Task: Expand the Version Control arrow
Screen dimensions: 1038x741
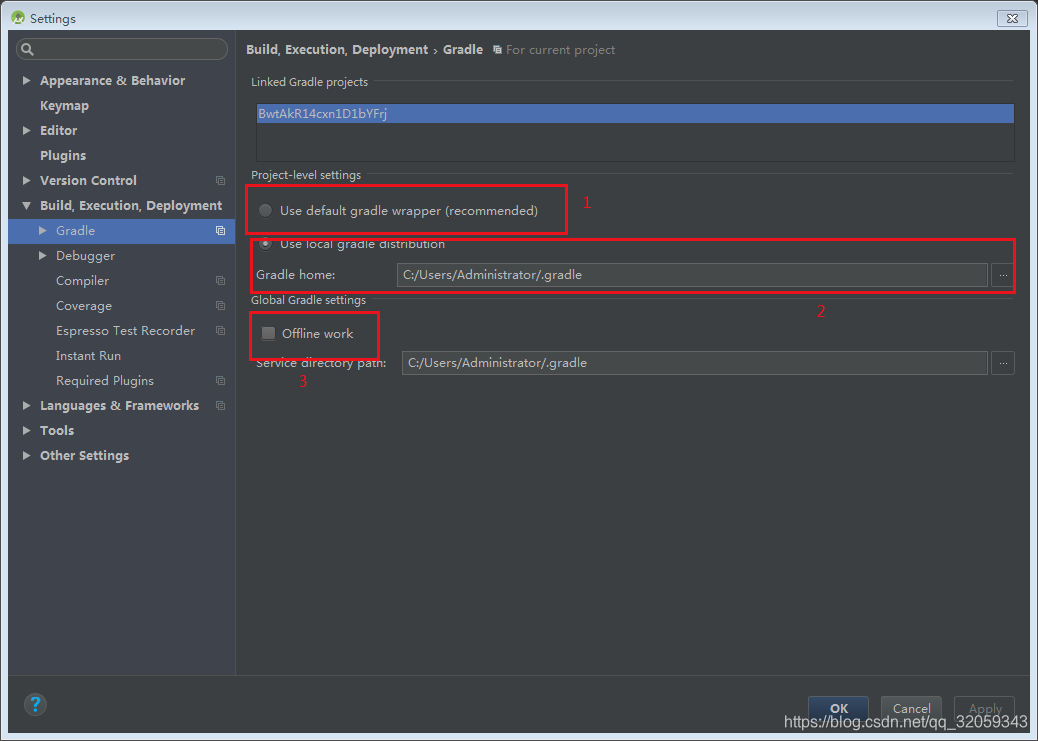Action: [x=26, y=180]
